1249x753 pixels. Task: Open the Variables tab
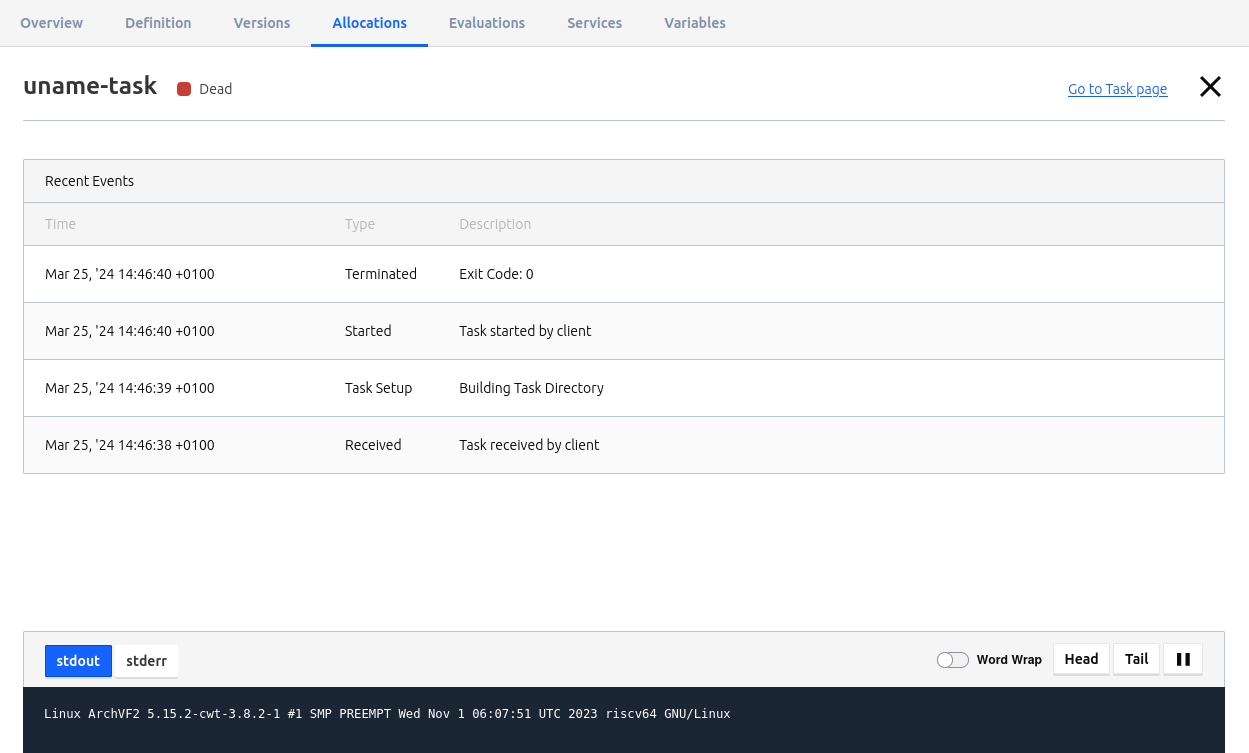695,23
